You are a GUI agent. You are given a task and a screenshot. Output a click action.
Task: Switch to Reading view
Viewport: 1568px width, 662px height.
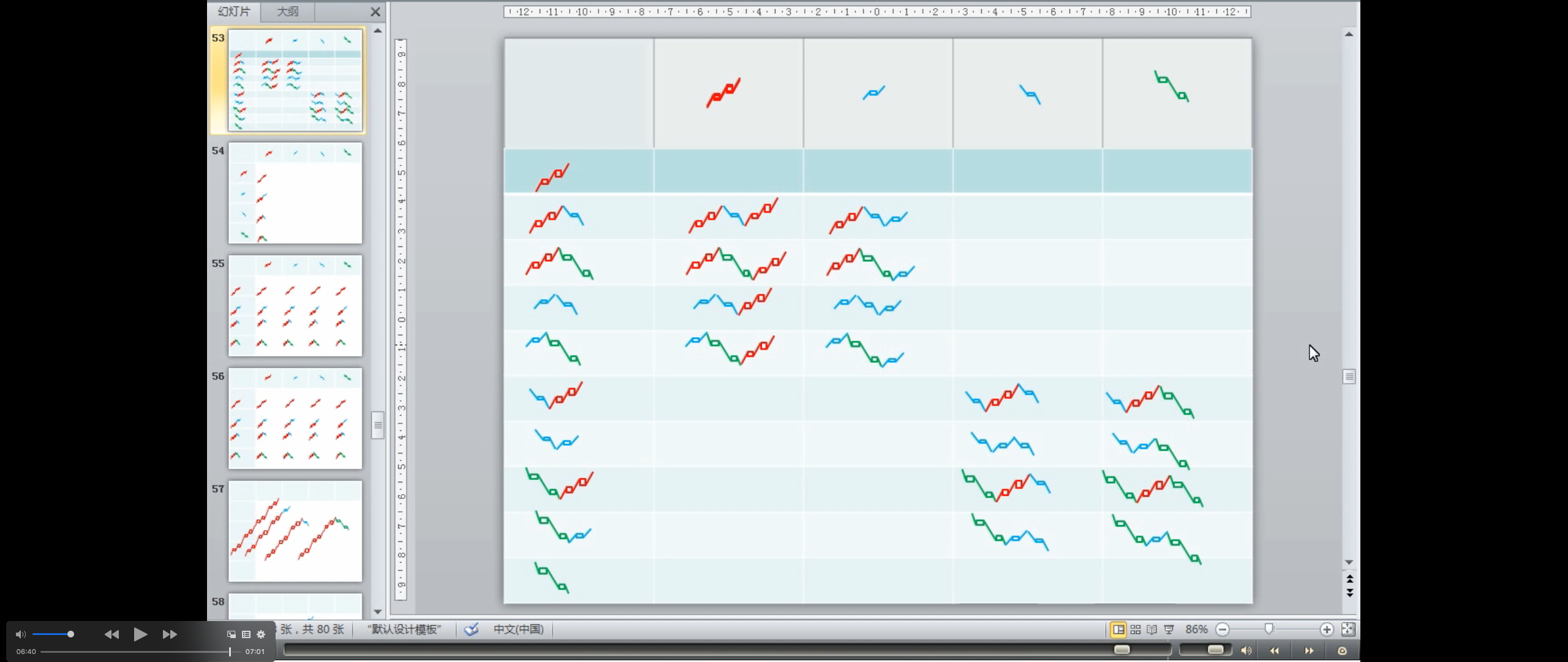pyautogui.click(x=1151, y=630)
